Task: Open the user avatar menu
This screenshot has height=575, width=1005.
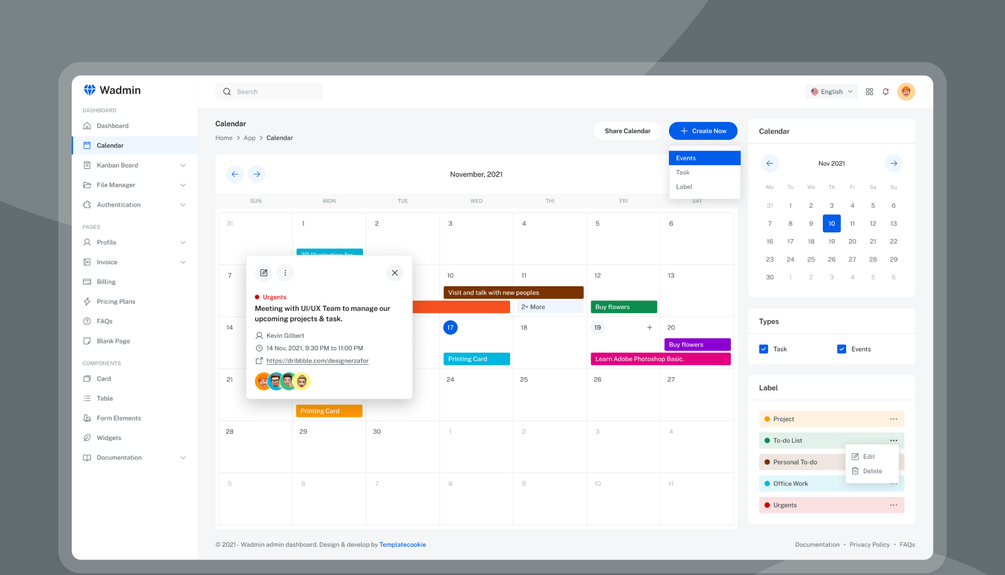Action: tap(906, 92)
